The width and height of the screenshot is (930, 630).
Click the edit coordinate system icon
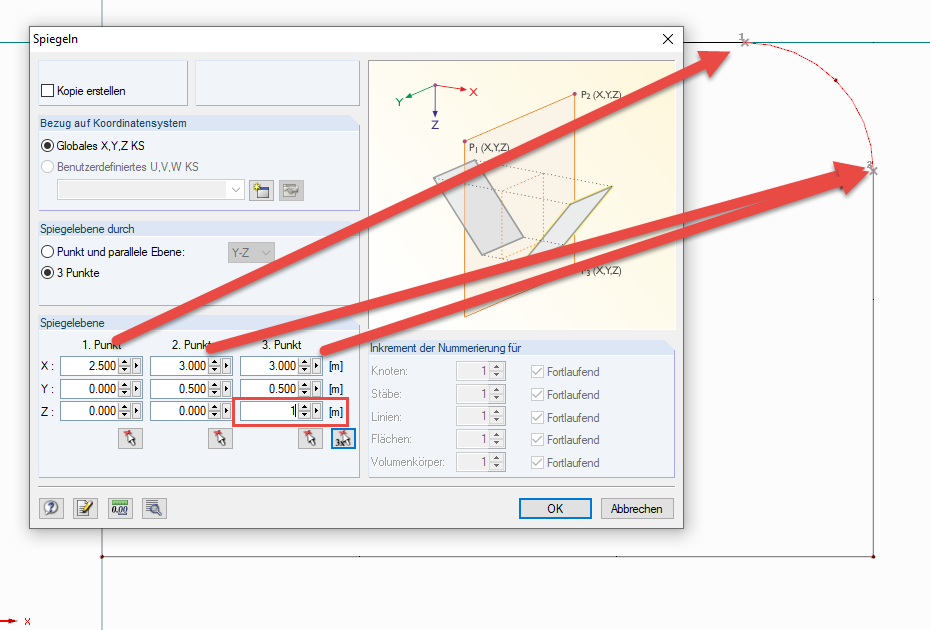click(x=291, y=190)
